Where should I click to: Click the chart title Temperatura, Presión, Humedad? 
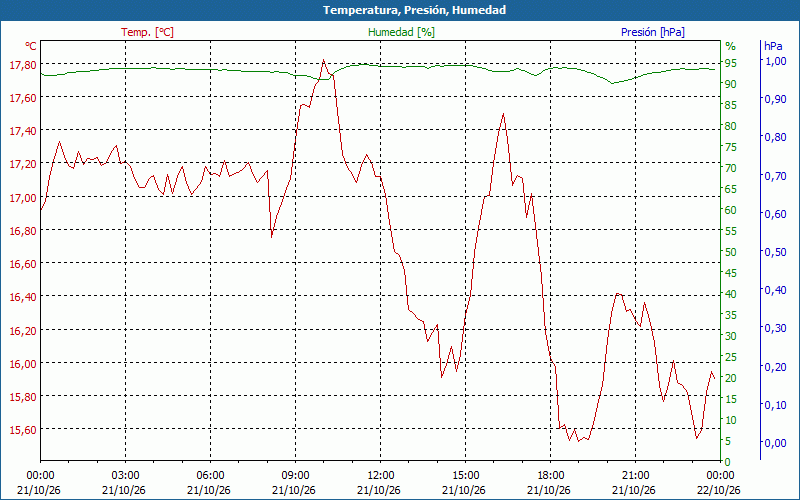point(414,10)
